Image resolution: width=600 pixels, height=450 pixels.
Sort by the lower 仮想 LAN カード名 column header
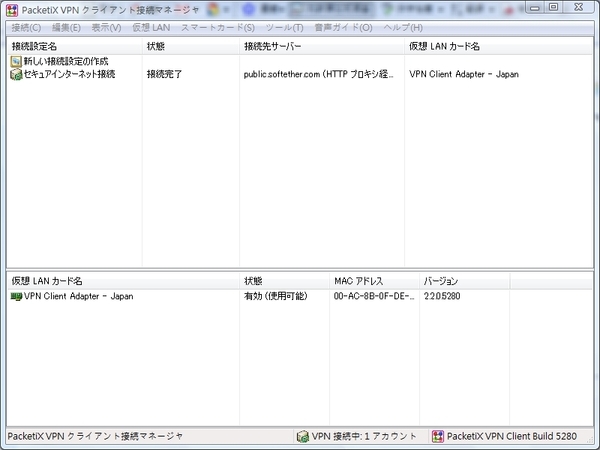pos(123,281)
